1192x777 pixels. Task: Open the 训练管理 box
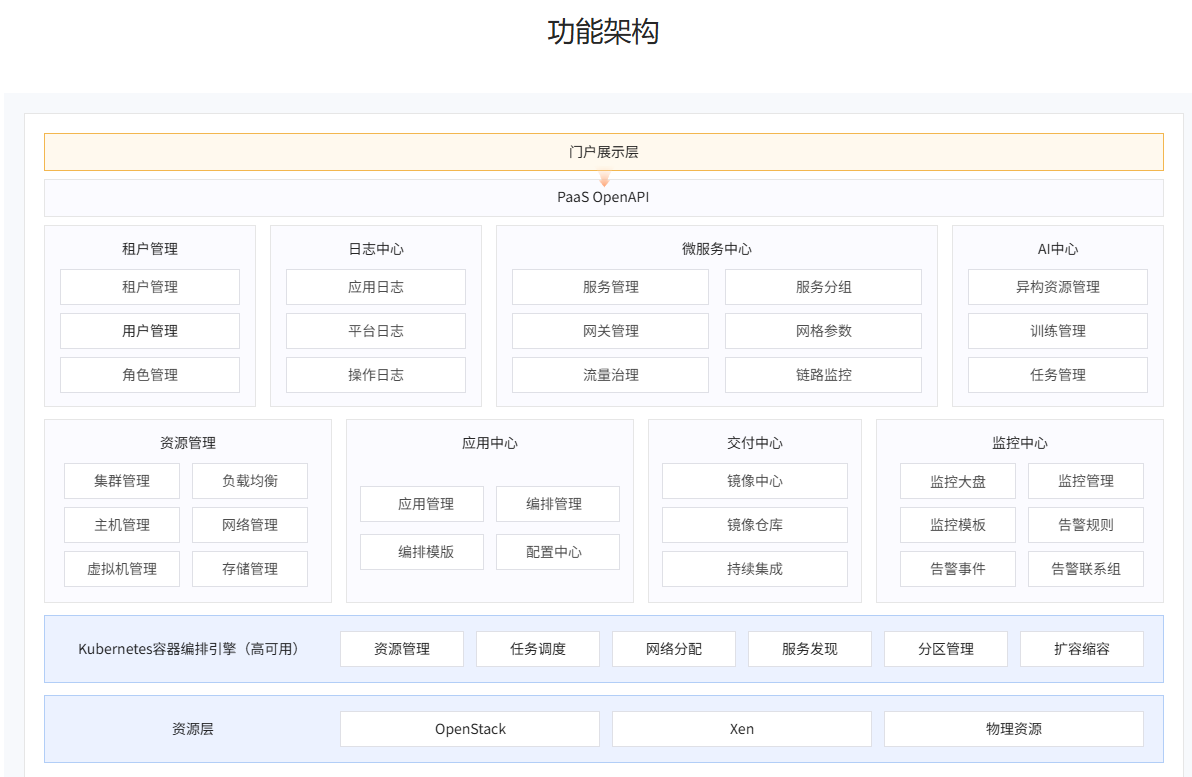1057,331
